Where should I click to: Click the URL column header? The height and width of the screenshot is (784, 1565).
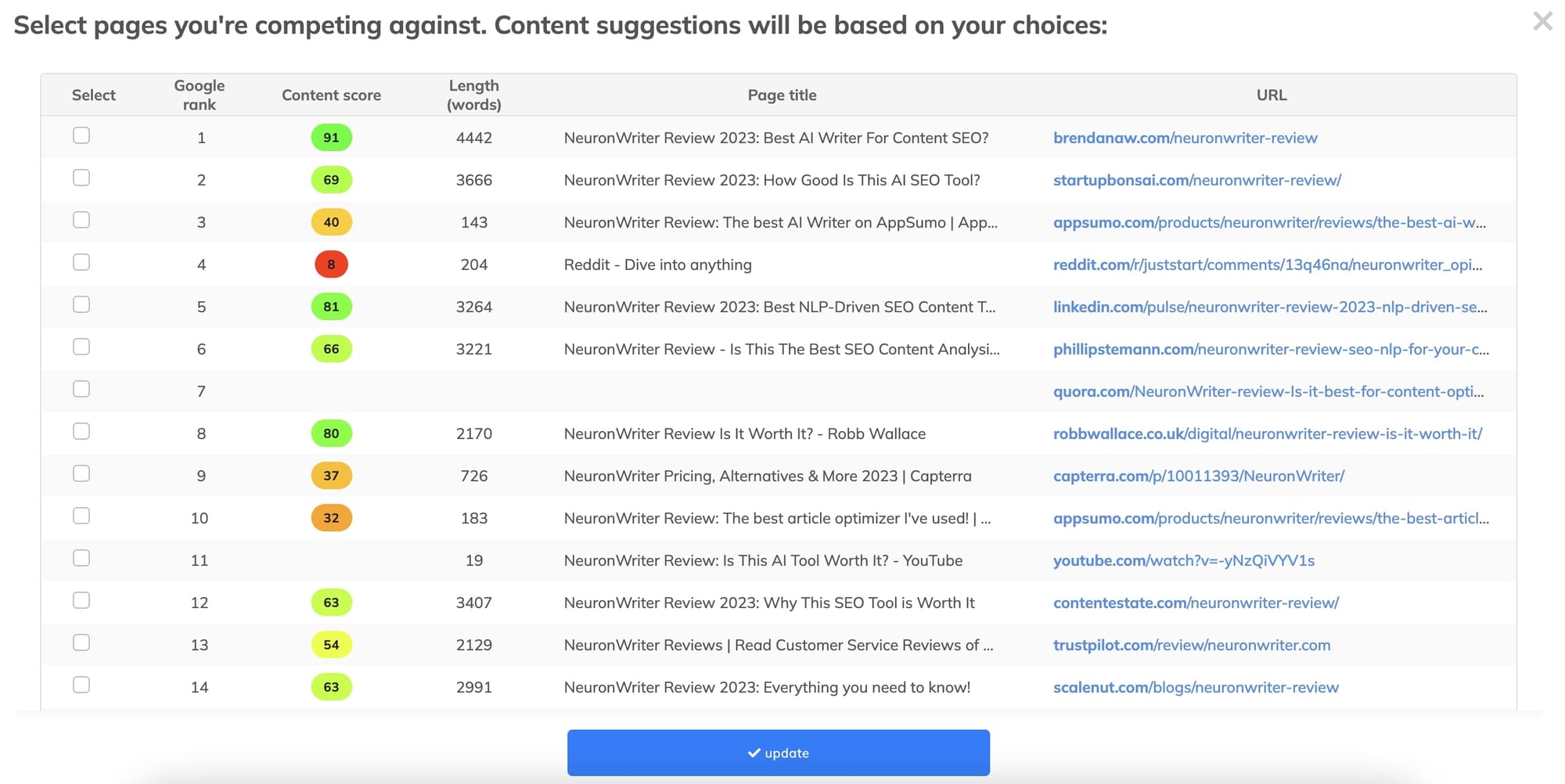tap(1272, 95)
